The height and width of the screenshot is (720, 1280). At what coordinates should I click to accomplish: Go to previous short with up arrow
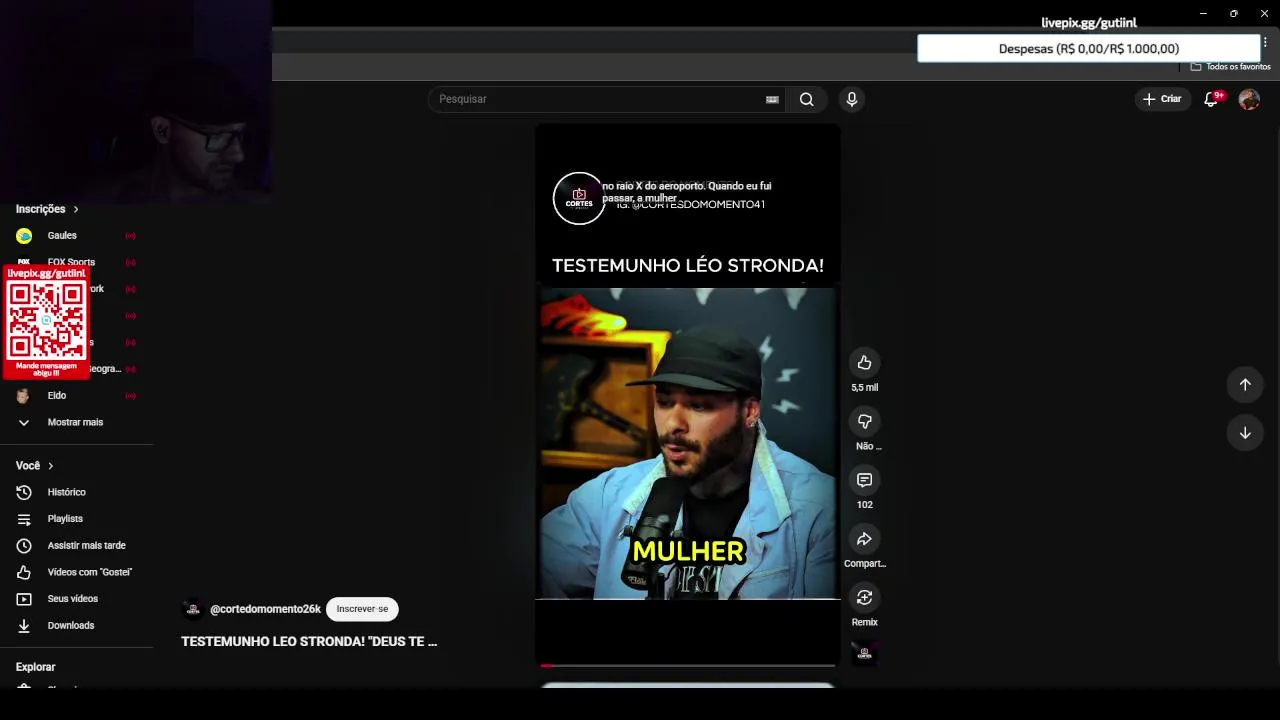1245,385
